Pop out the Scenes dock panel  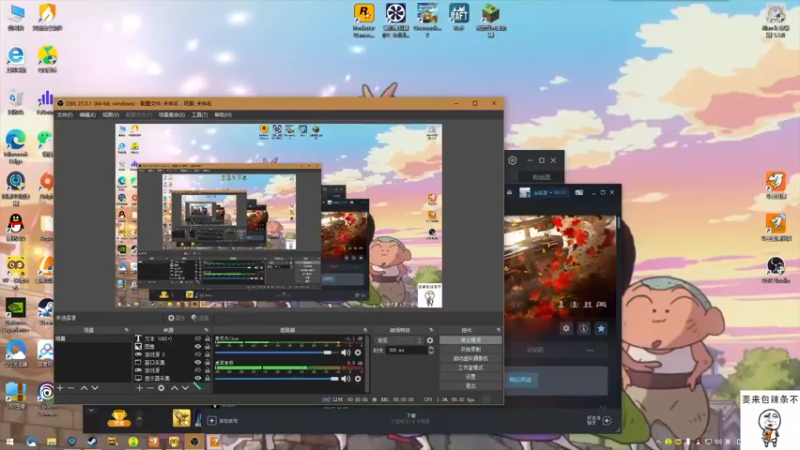pos(127,330)
